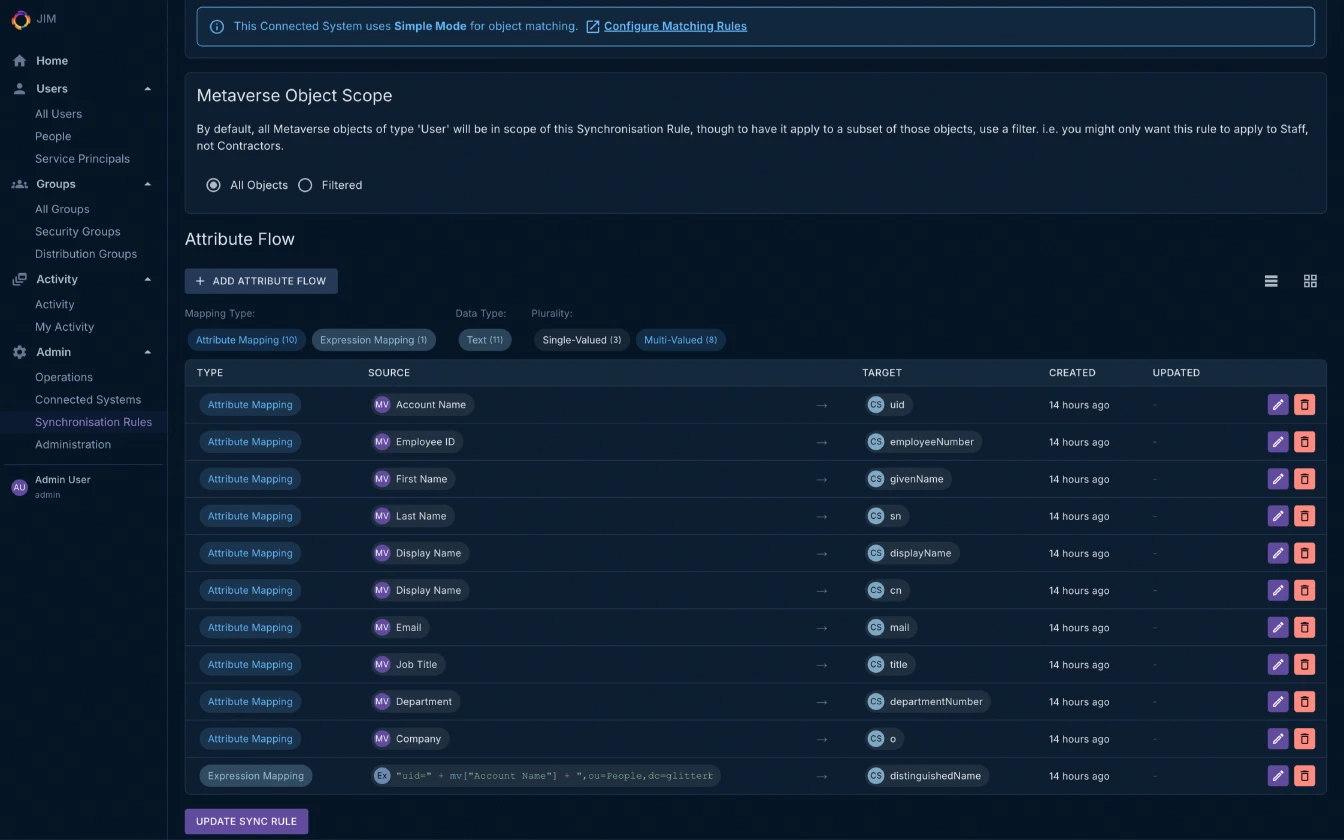Click the Add Attribute Flow button

coord(261,281)
